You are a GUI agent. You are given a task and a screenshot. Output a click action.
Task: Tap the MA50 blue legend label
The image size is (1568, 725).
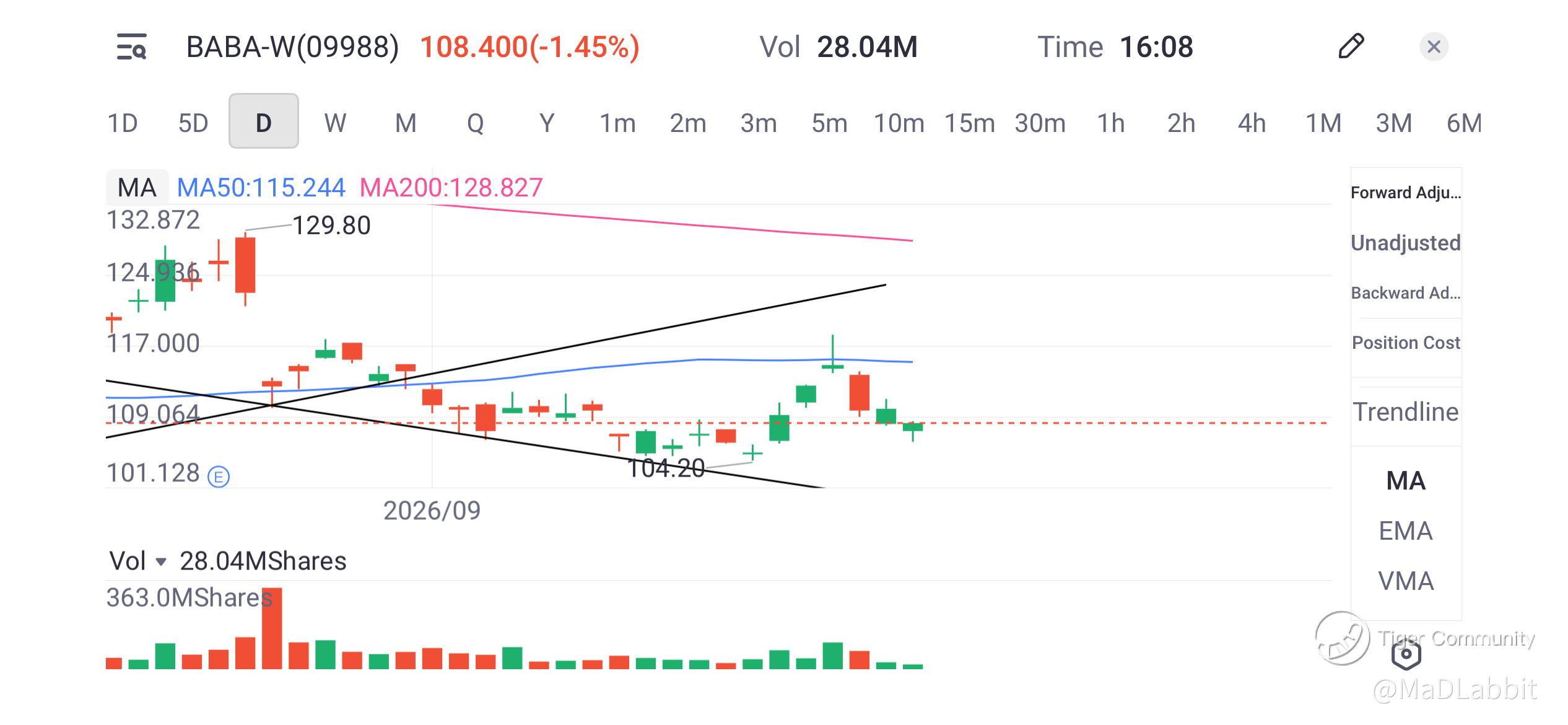[x=261, y=187]
